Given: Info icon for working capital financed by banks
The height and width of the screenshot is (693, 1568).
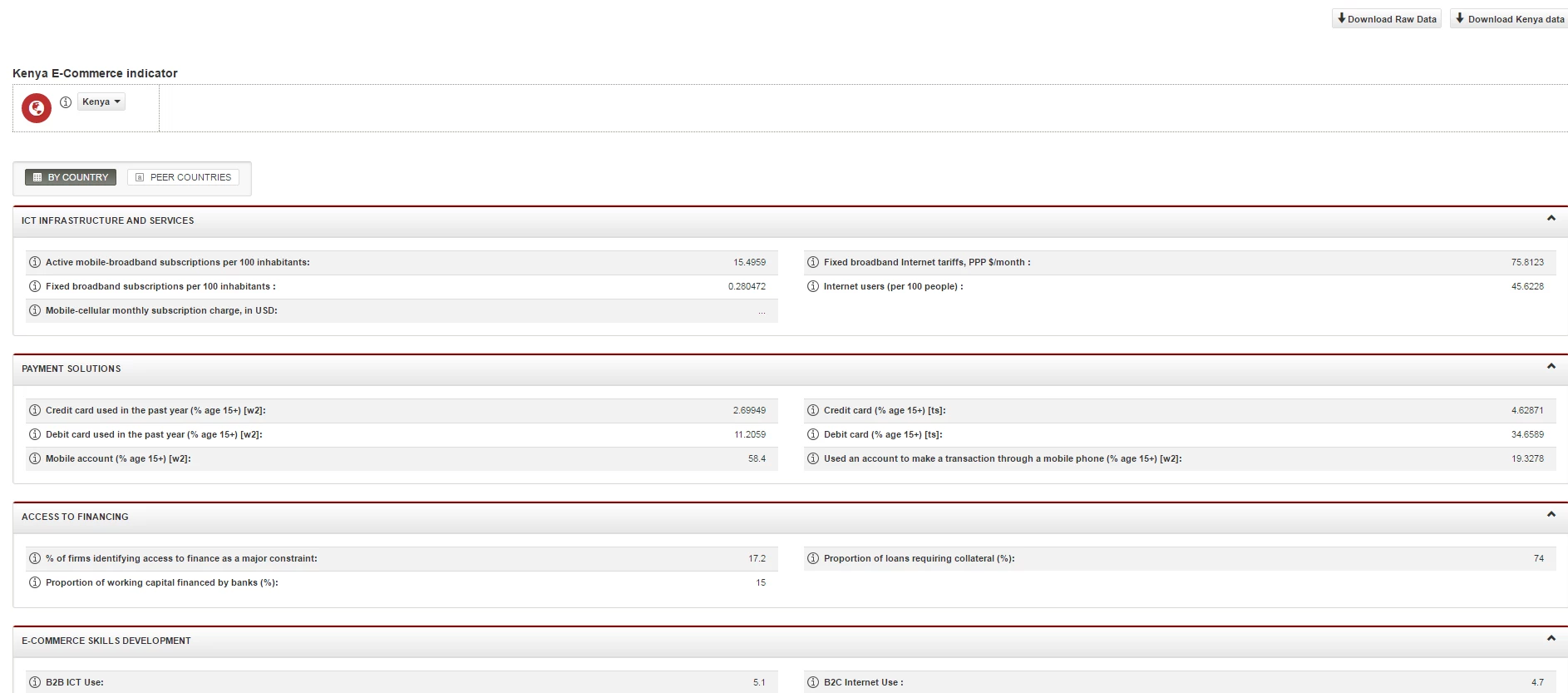Looking at the screenshot, I should point(35,582).
